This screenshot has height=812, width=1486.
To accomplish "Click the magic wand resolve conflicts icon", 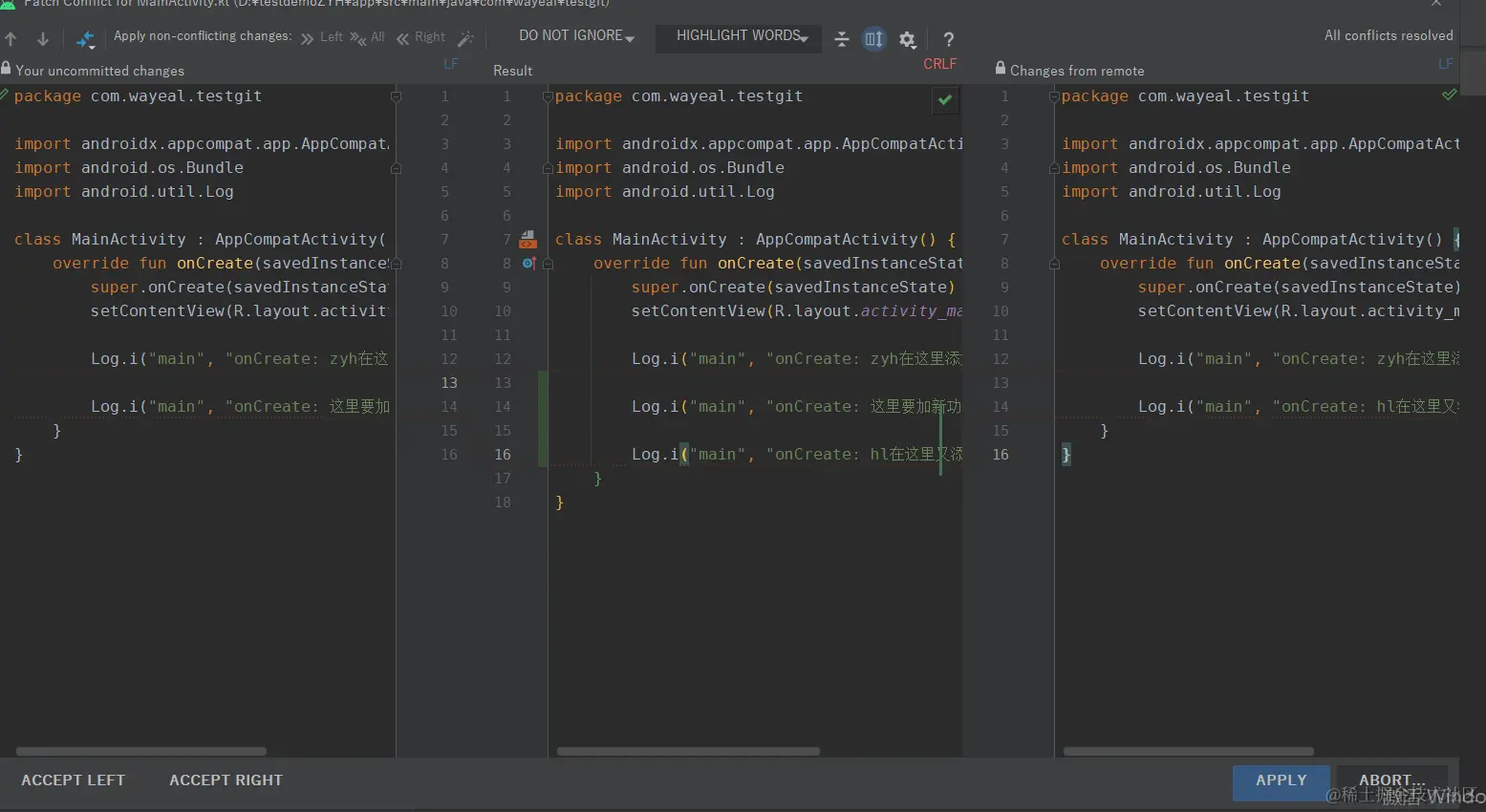I will click(x=465, y=39).
